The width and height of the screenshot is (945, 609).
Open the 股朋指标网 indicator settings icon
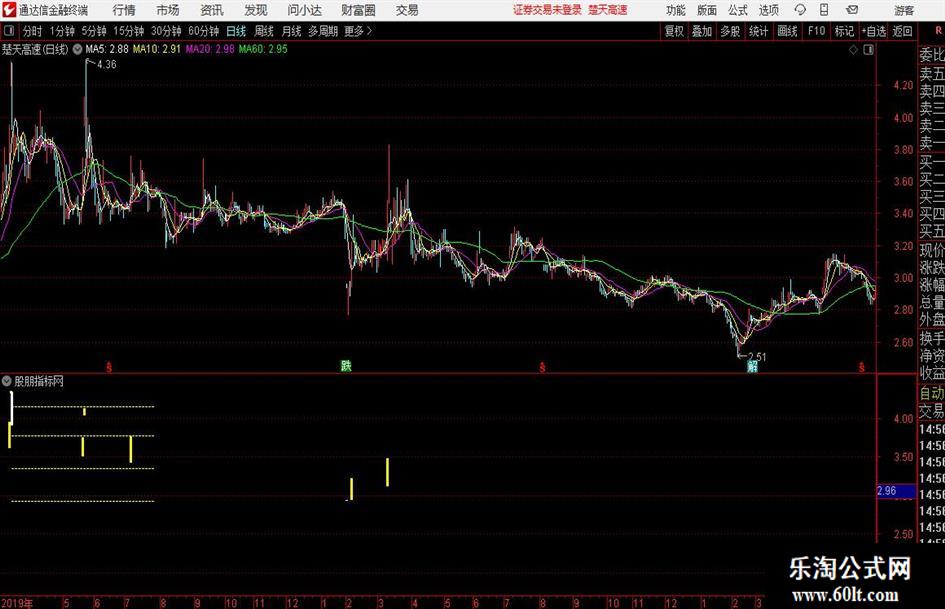(7, 381)
